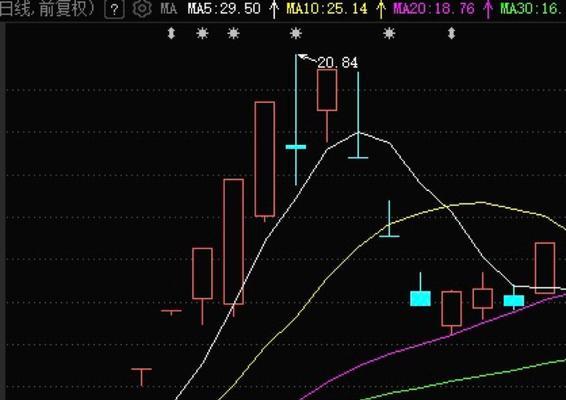Click the first up-down arrow marker

(171, 34)
